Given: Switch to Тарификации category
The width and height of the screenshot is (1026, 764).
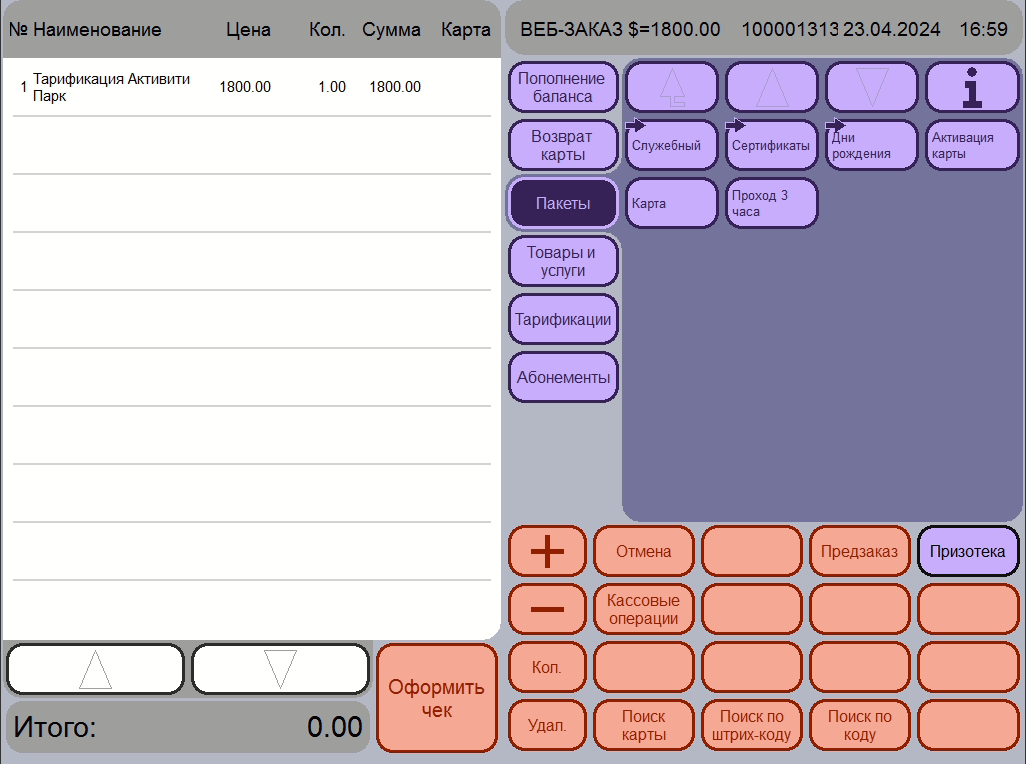Looking at the screenshot, I should pos(563,319).
